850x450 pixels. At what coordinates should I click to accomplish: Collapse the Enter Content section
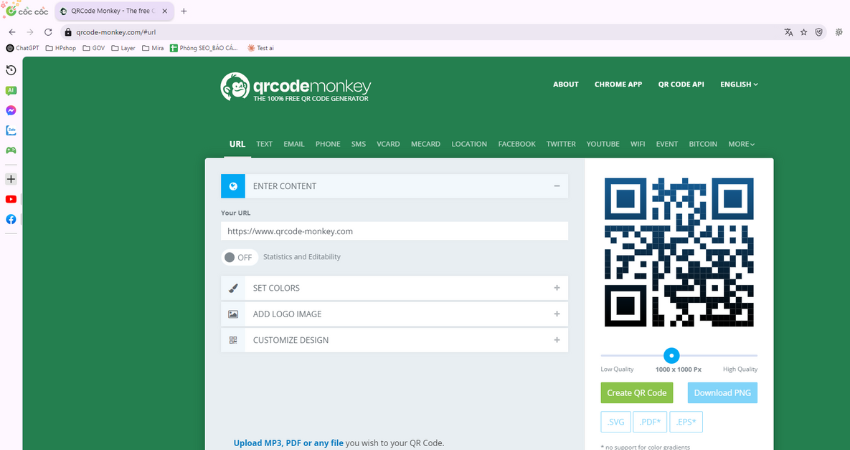(557, 186)
